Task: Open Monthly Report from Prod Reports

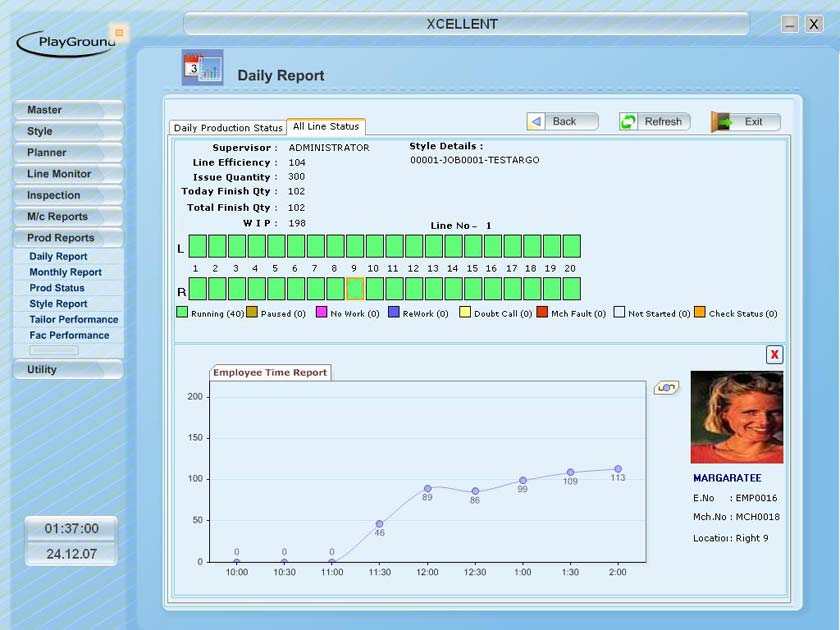Action: (x=66, y=272)
